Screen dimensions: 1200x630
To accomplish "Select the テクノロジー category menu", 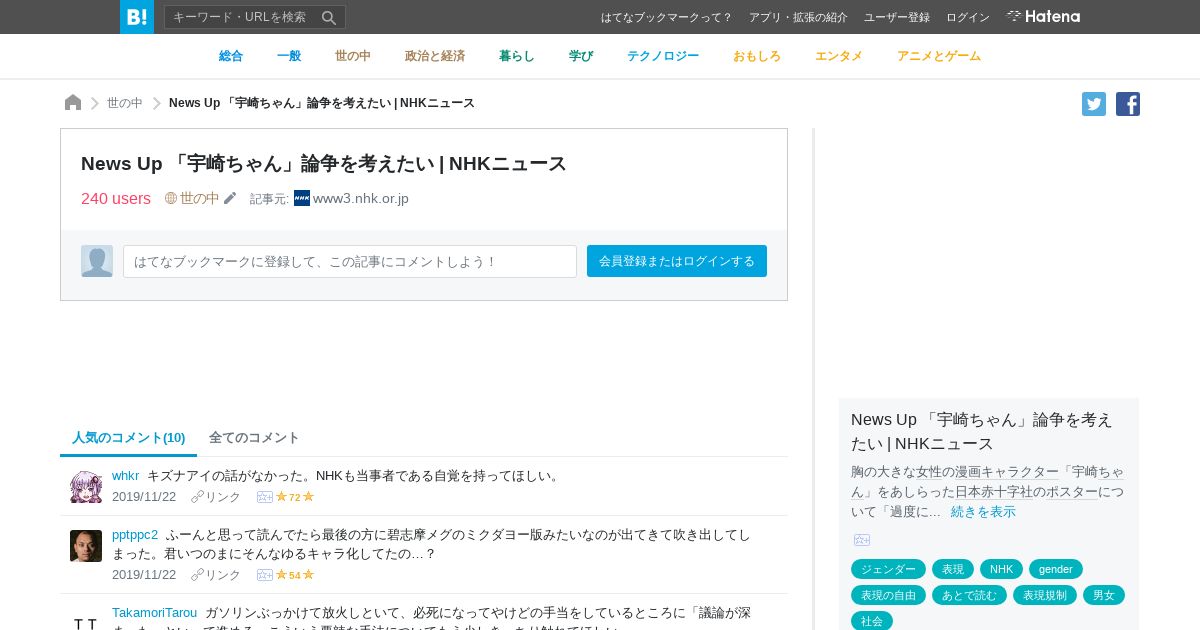I will click(x=663, y=56).
